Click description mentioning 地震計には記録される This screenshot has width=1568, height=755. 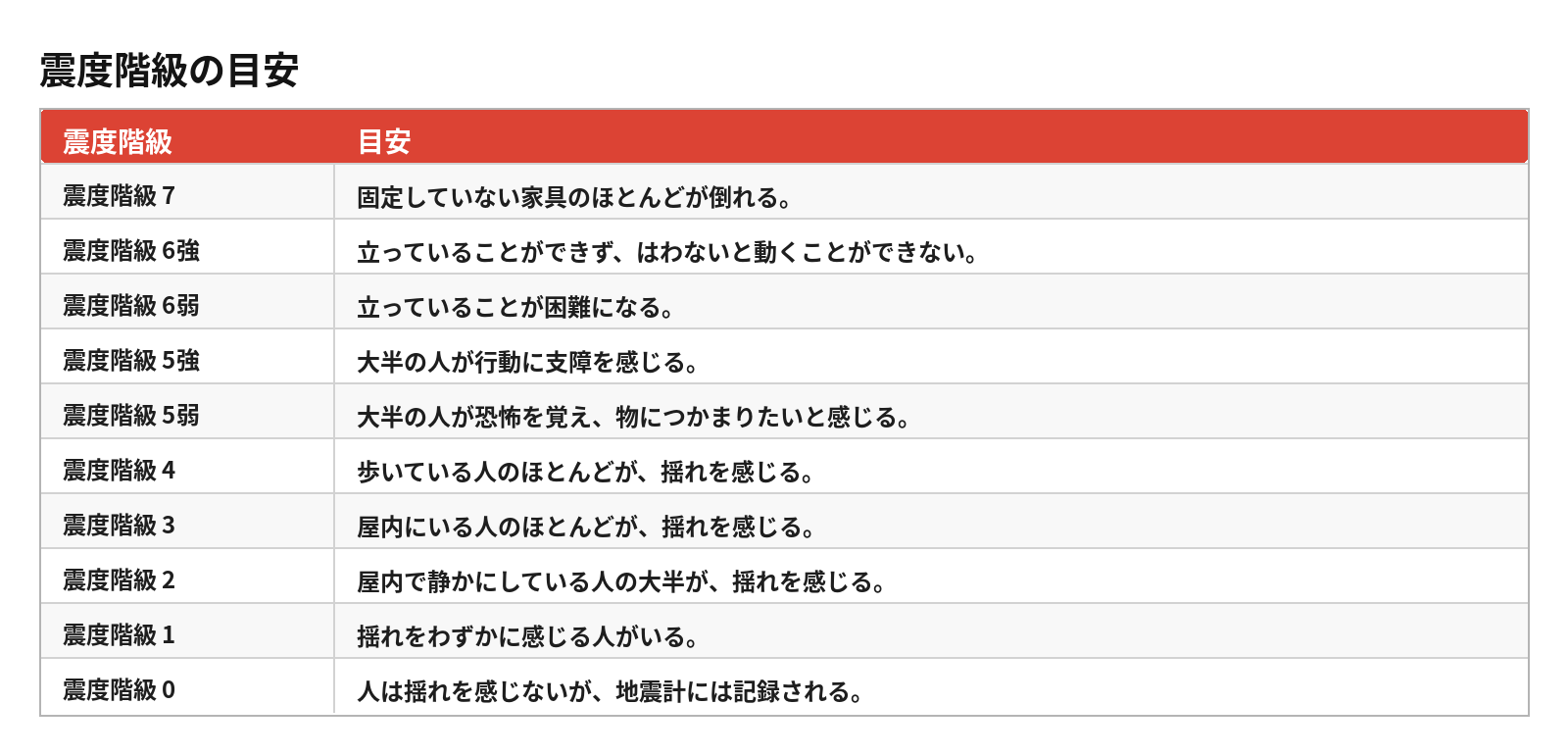pos(610,691)
